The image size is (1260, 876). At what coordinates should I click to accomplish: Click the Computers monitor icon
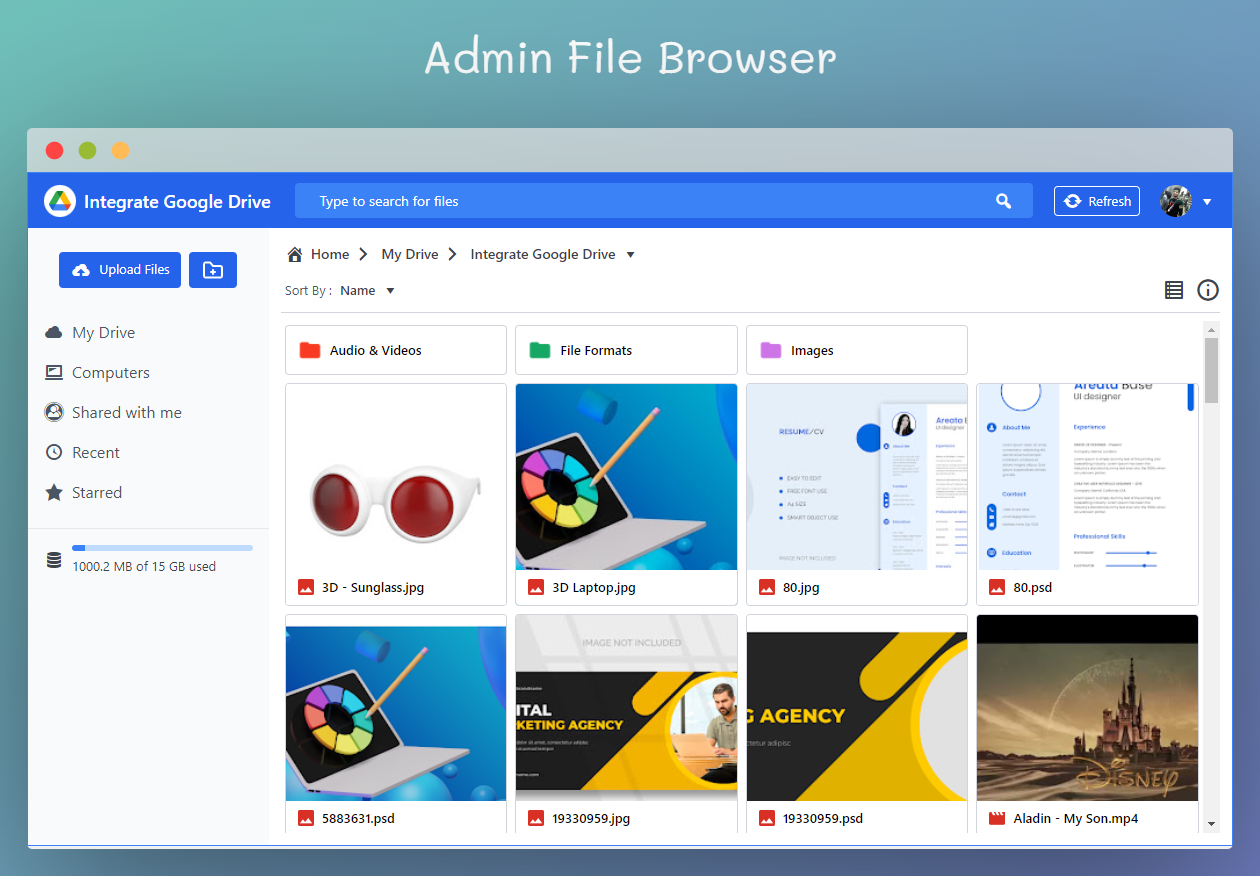pyautogui.click(x=54, y=373)
